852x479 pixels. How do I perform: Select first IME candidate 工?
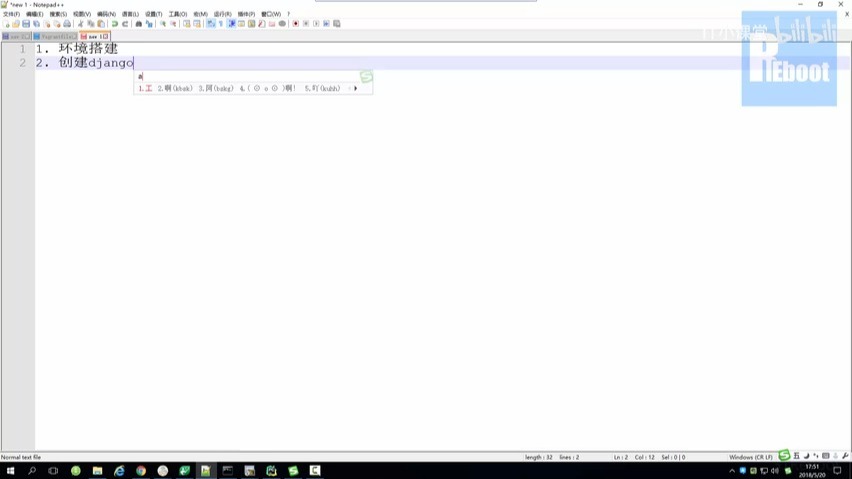click(x=146, y=88)
